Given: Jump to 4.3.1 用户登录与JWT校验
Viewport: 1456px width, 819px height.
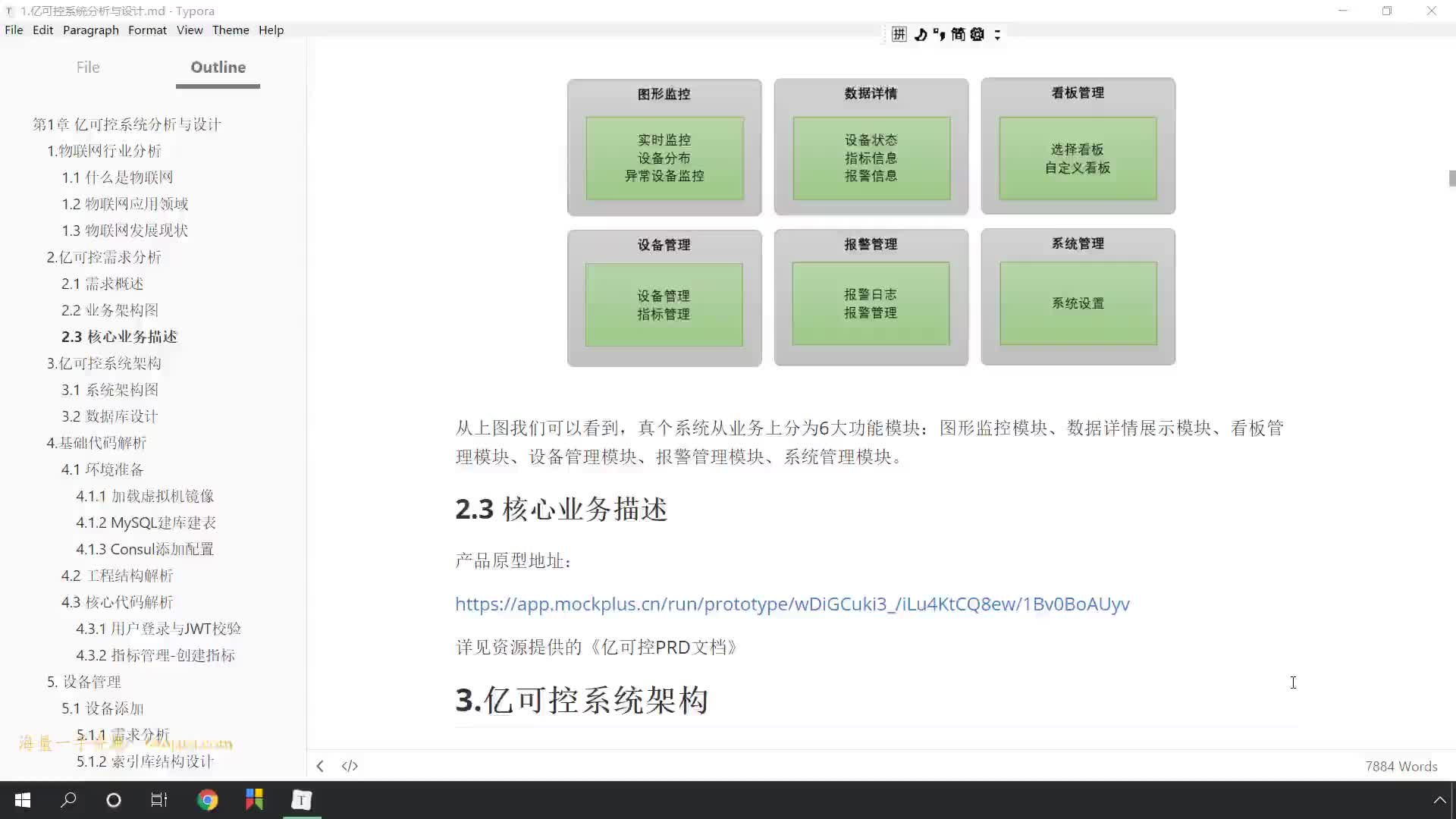Looking at the screenshot, I should click(158, 629).
